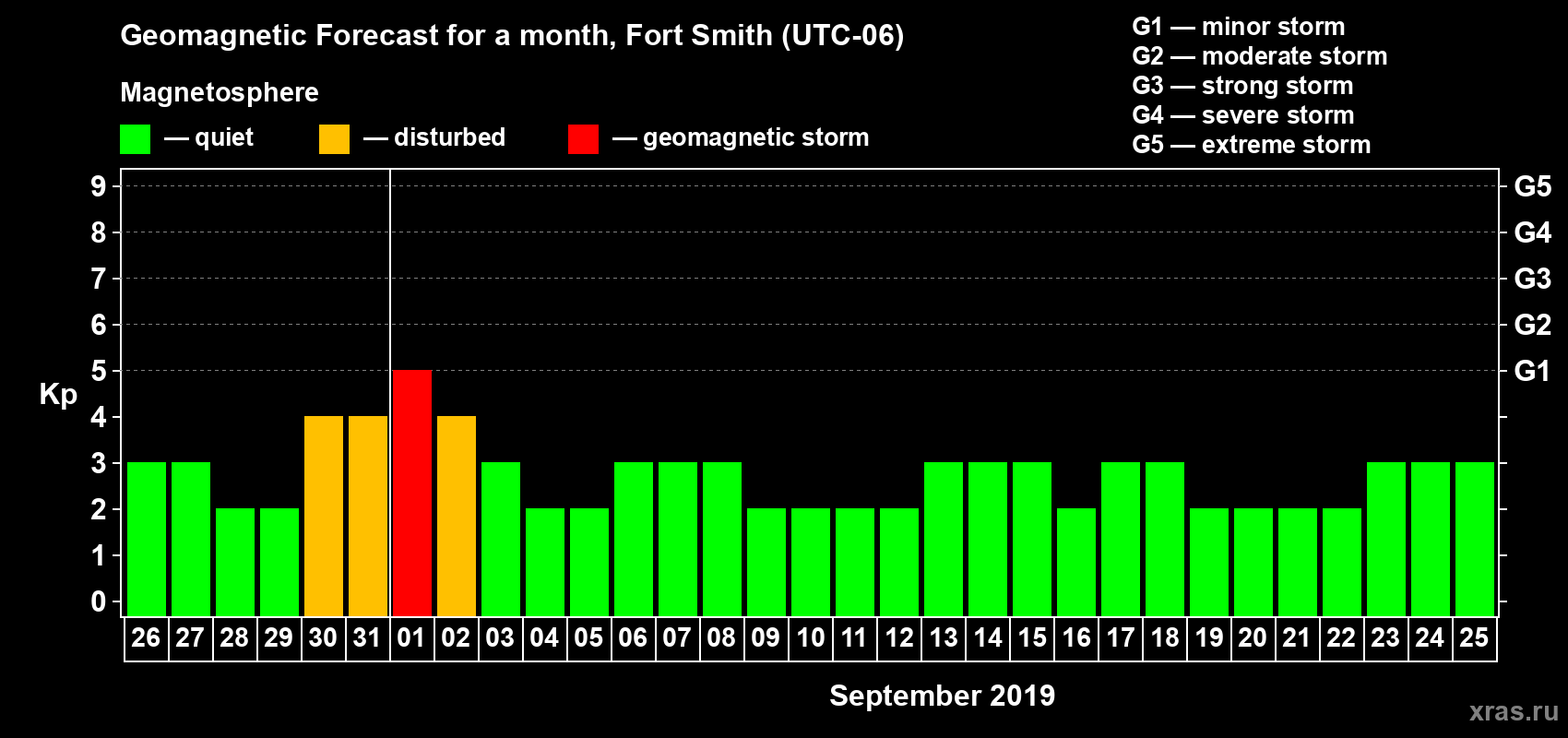Click the Kp value 5 on the axis
This screenshot has width=1568, height=738.
pos(99,371)
